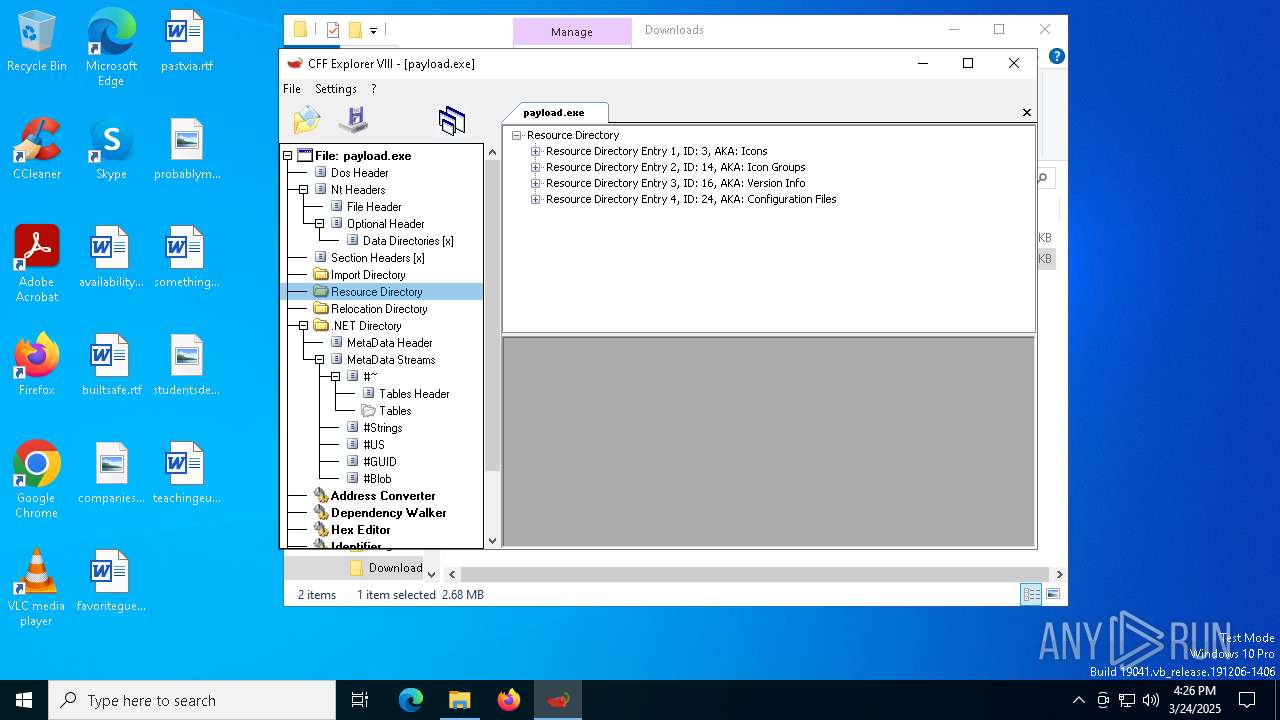Open Skype desktop shortcut
This screenshot has height=720, width=1280.
111,150
